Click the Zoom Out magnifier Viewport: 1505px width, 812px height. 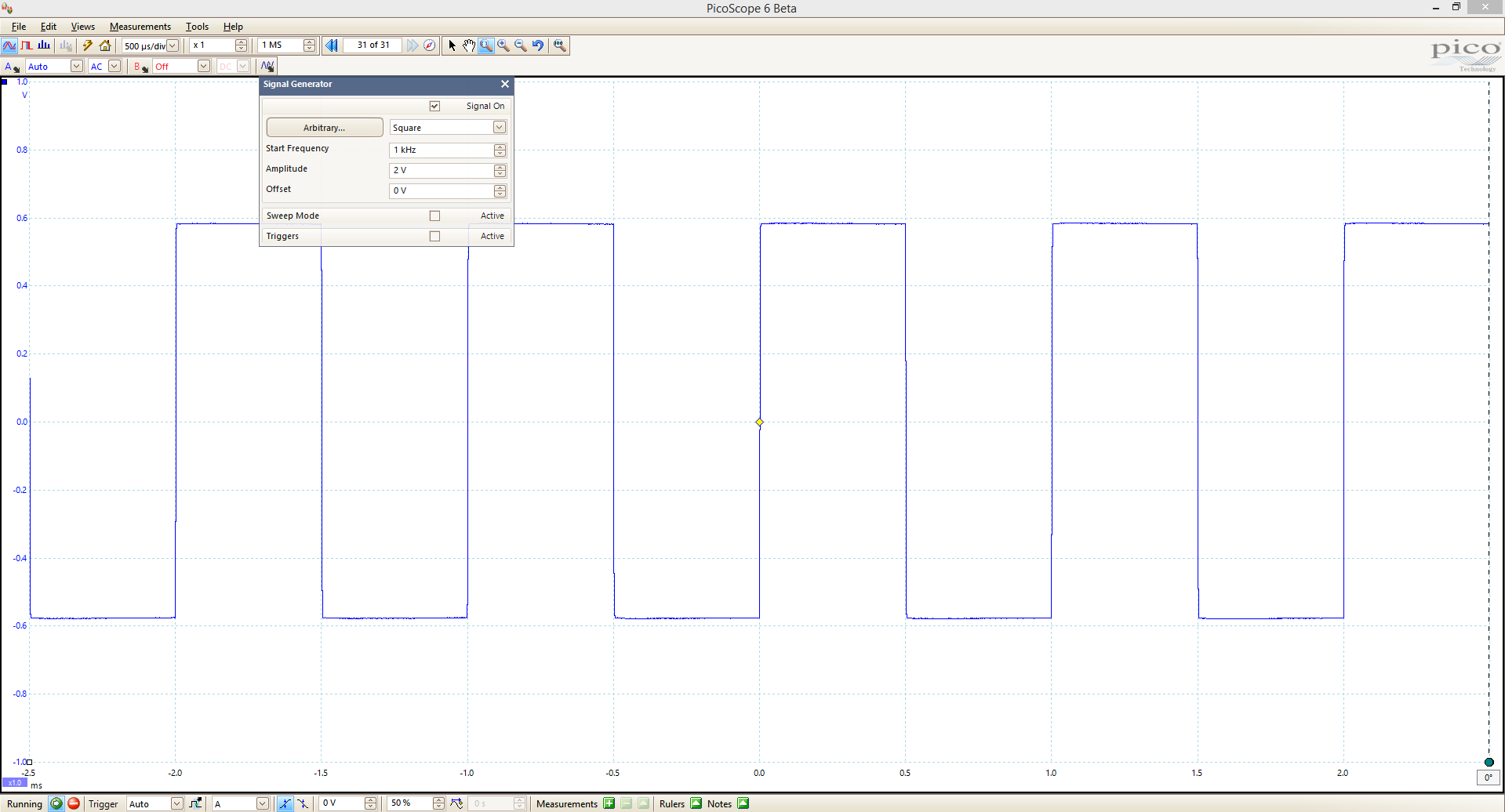521,45
